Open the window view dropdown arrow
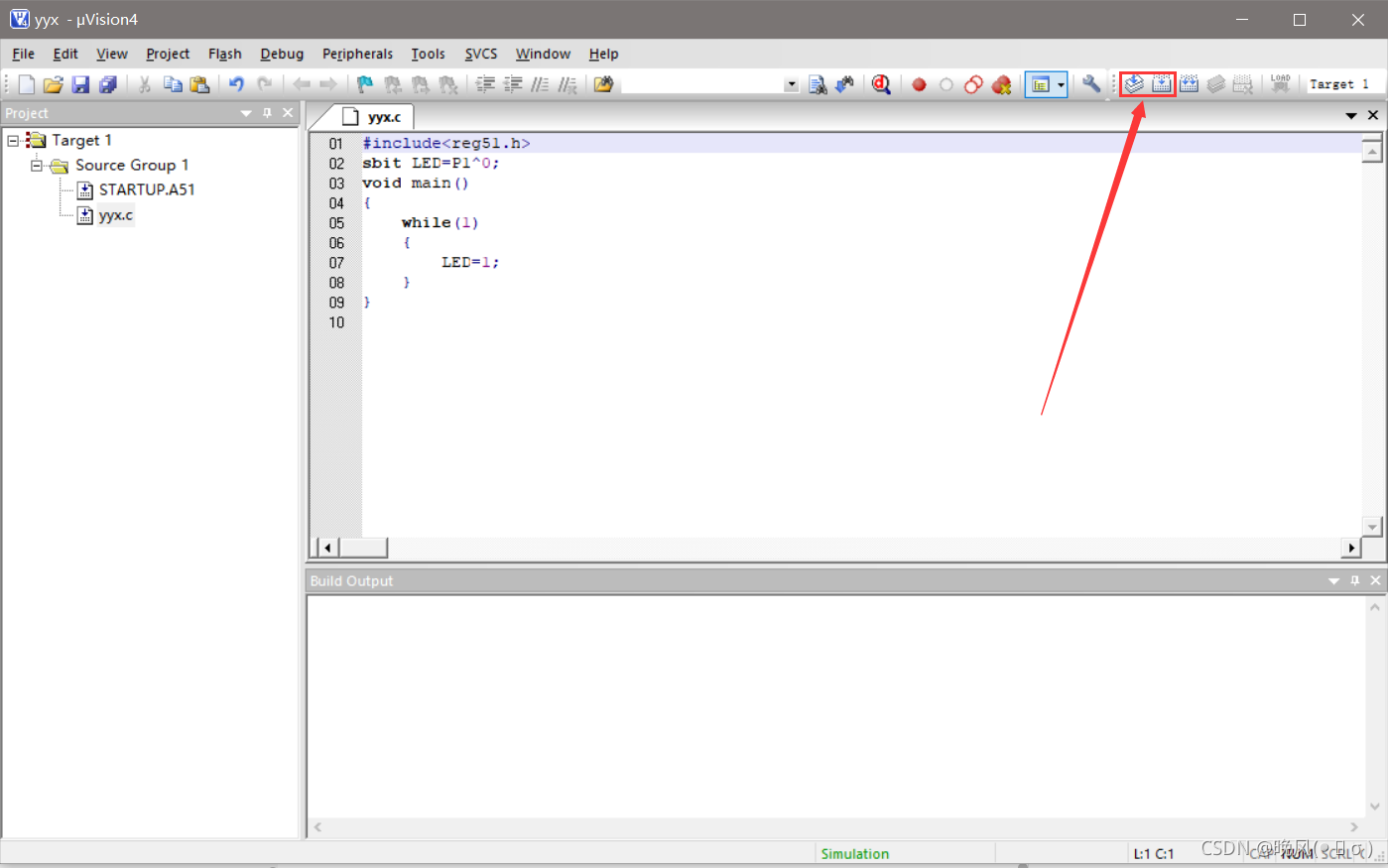Image resolution: width=1388 pixels, height=868 pixels. 1061,84
